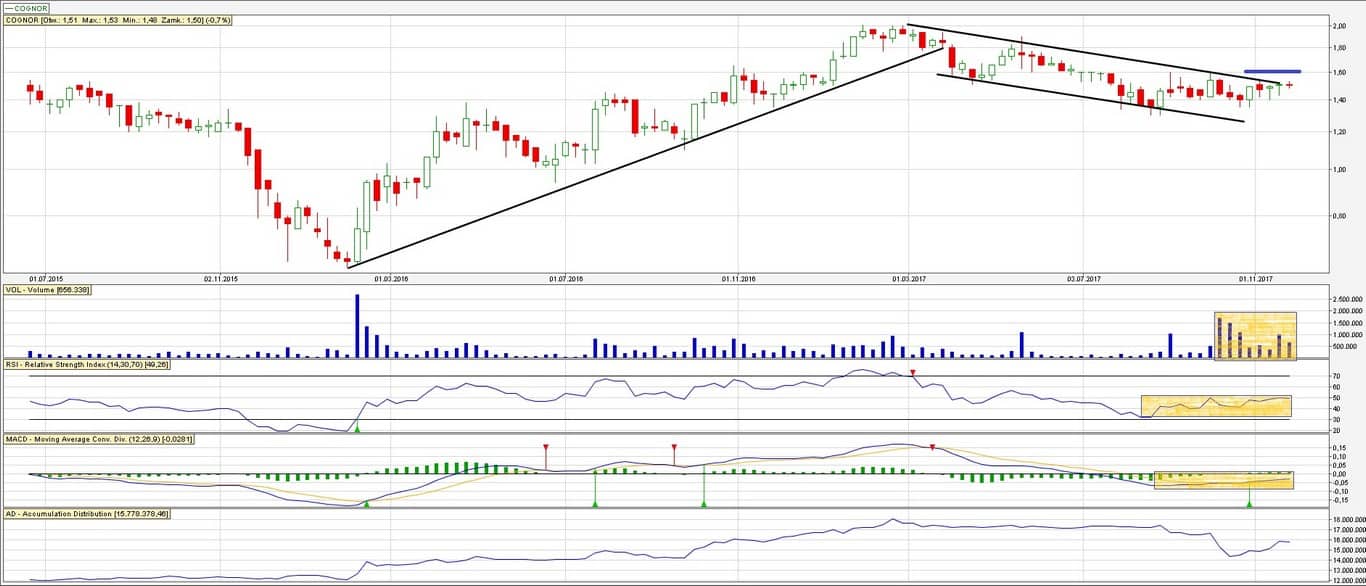Click rightmost green MACD arrow near 01.11.2017
Screen dimensions: 1366x586
(1249, 504)
